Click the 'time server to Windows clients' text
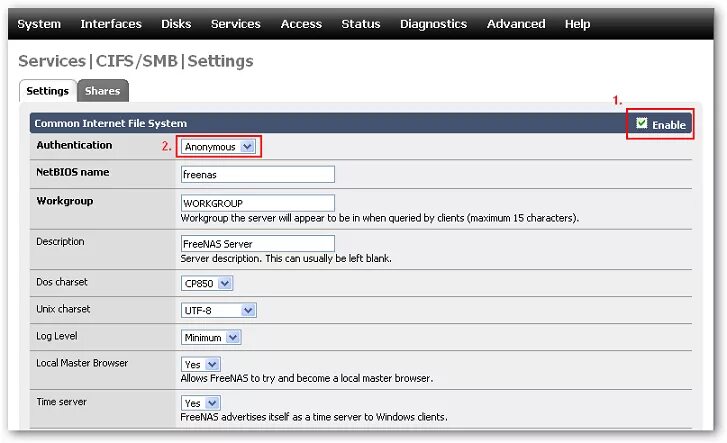Image resolution: width=727 pixels, height=443 pixels. tap(314, 417)
